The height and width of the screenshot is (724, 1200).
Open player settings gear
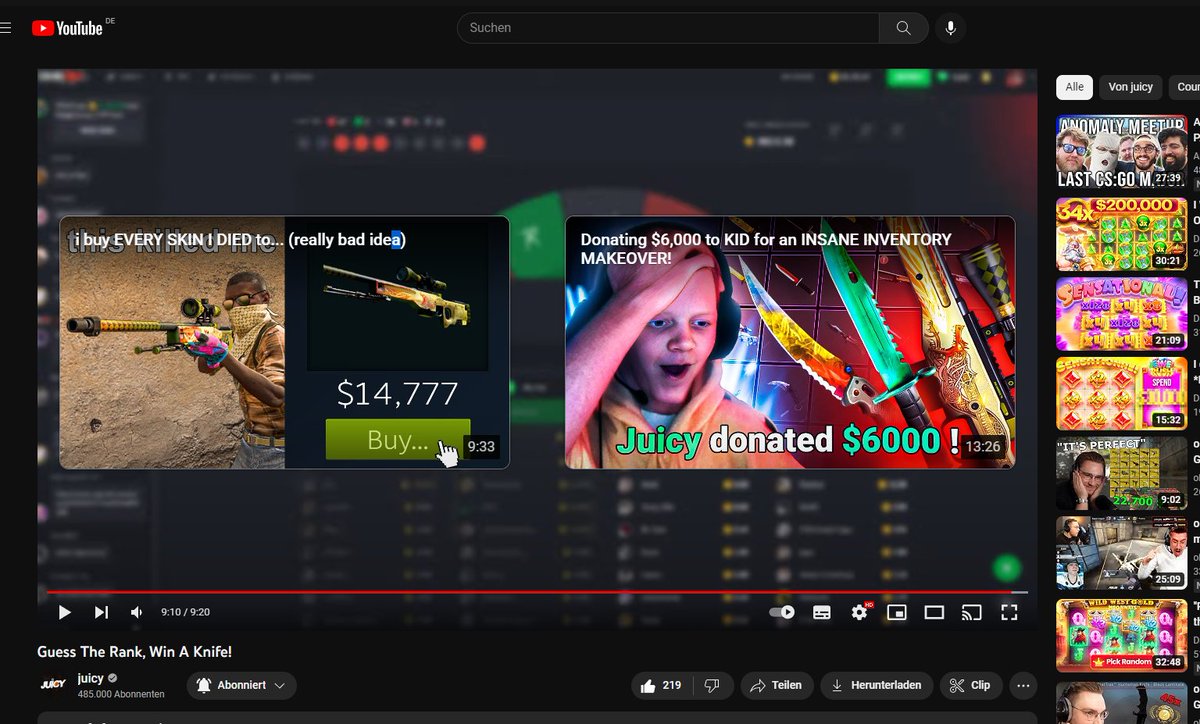coord(860,612)
